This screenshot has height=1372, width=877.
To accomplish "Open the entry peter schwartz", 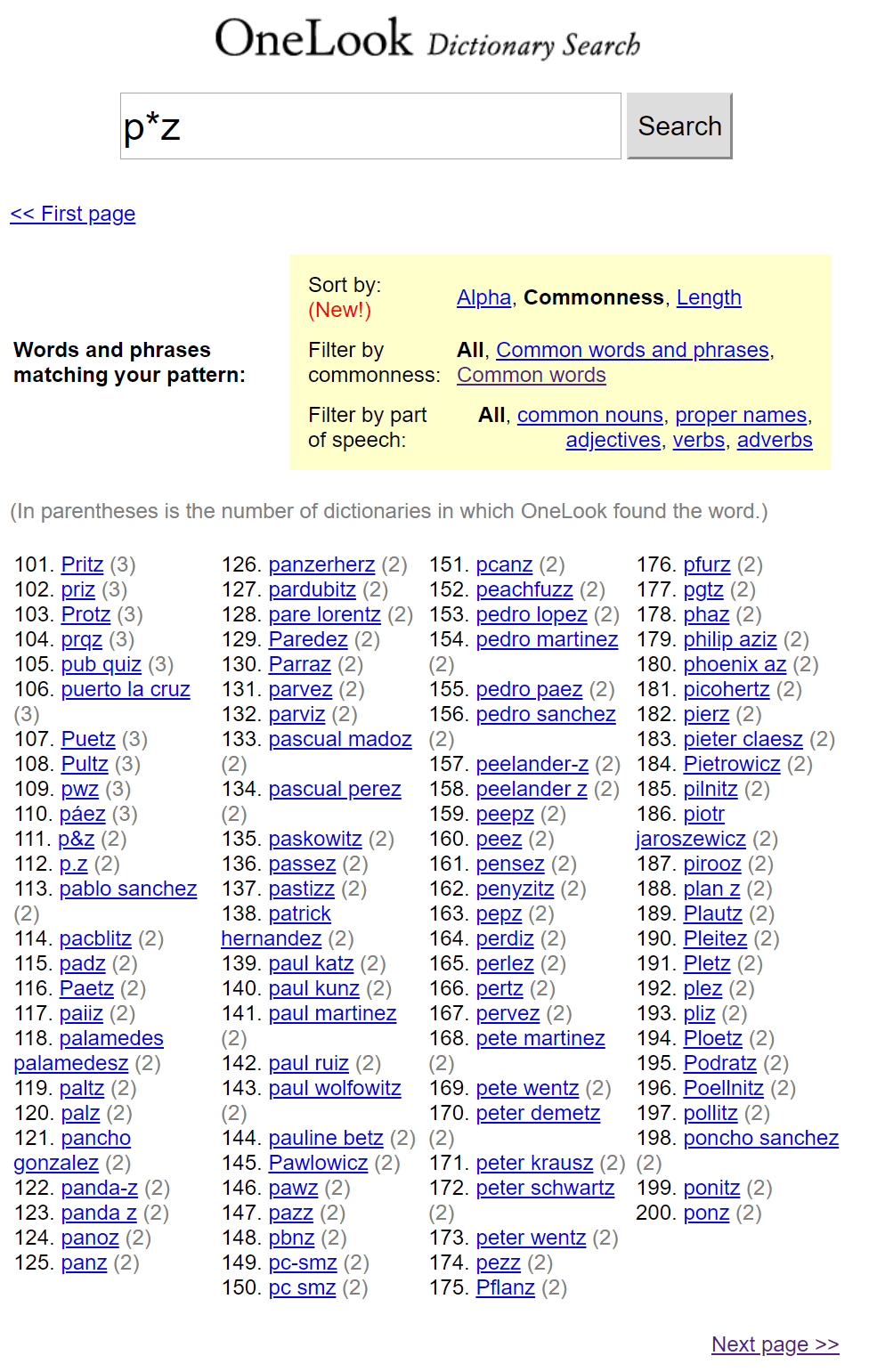I will [x=546, y=1188].
